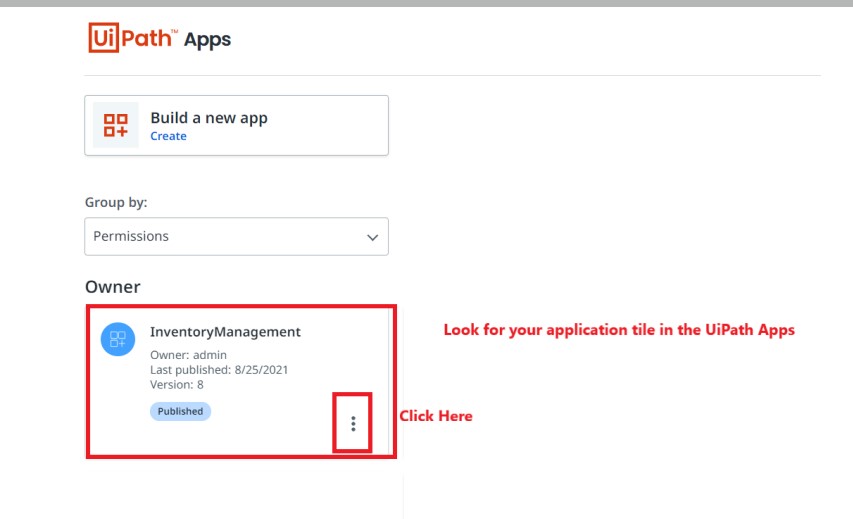This screenshot has width=853, height=519.
Task: Click the UiPath Apps logo
Action: point(159,38)
